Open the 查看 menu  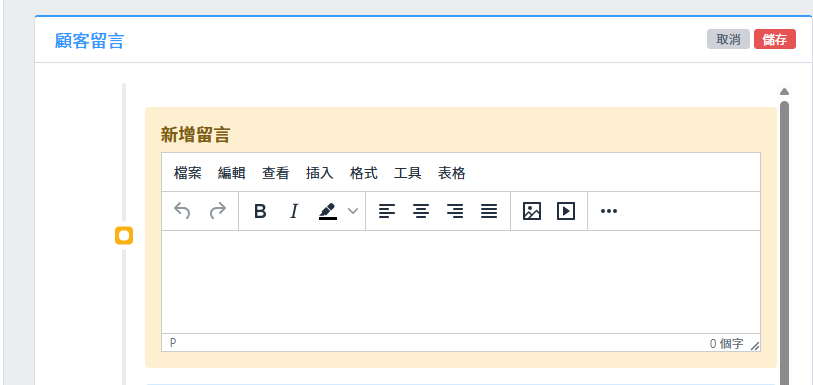click(x=275, y=173)
